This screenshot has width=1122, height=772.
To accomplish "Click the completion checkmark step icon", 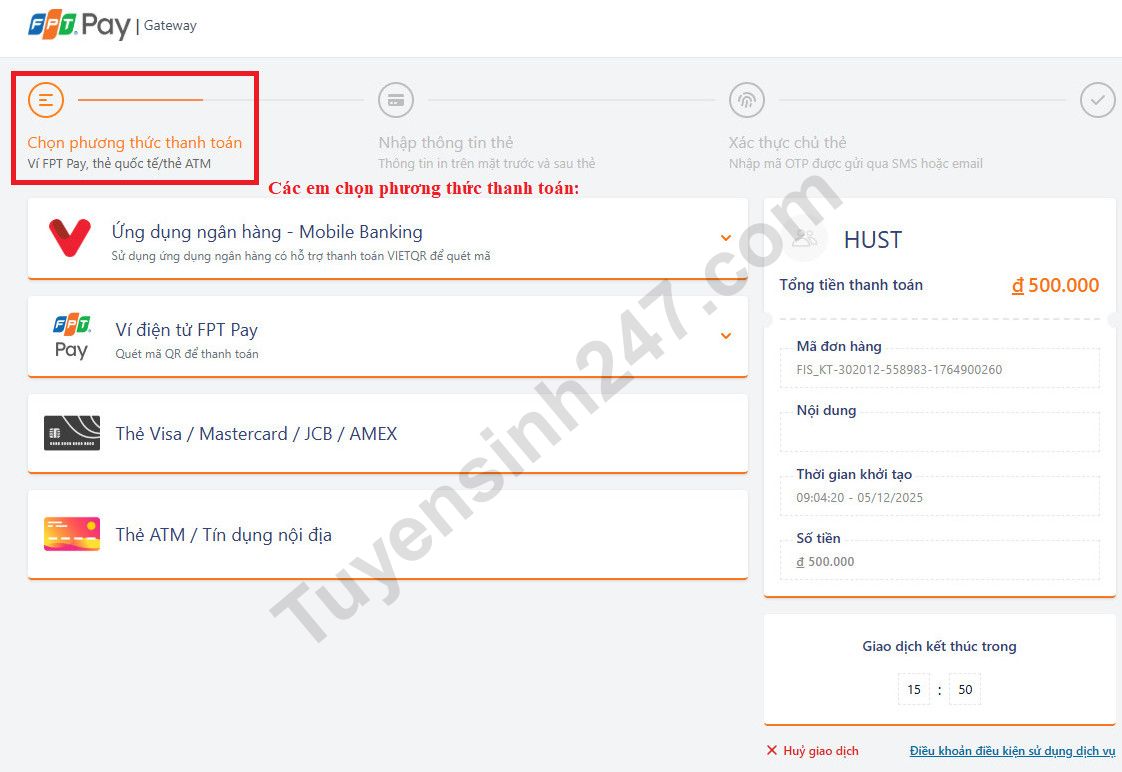I will click(x=1097, y=100).
